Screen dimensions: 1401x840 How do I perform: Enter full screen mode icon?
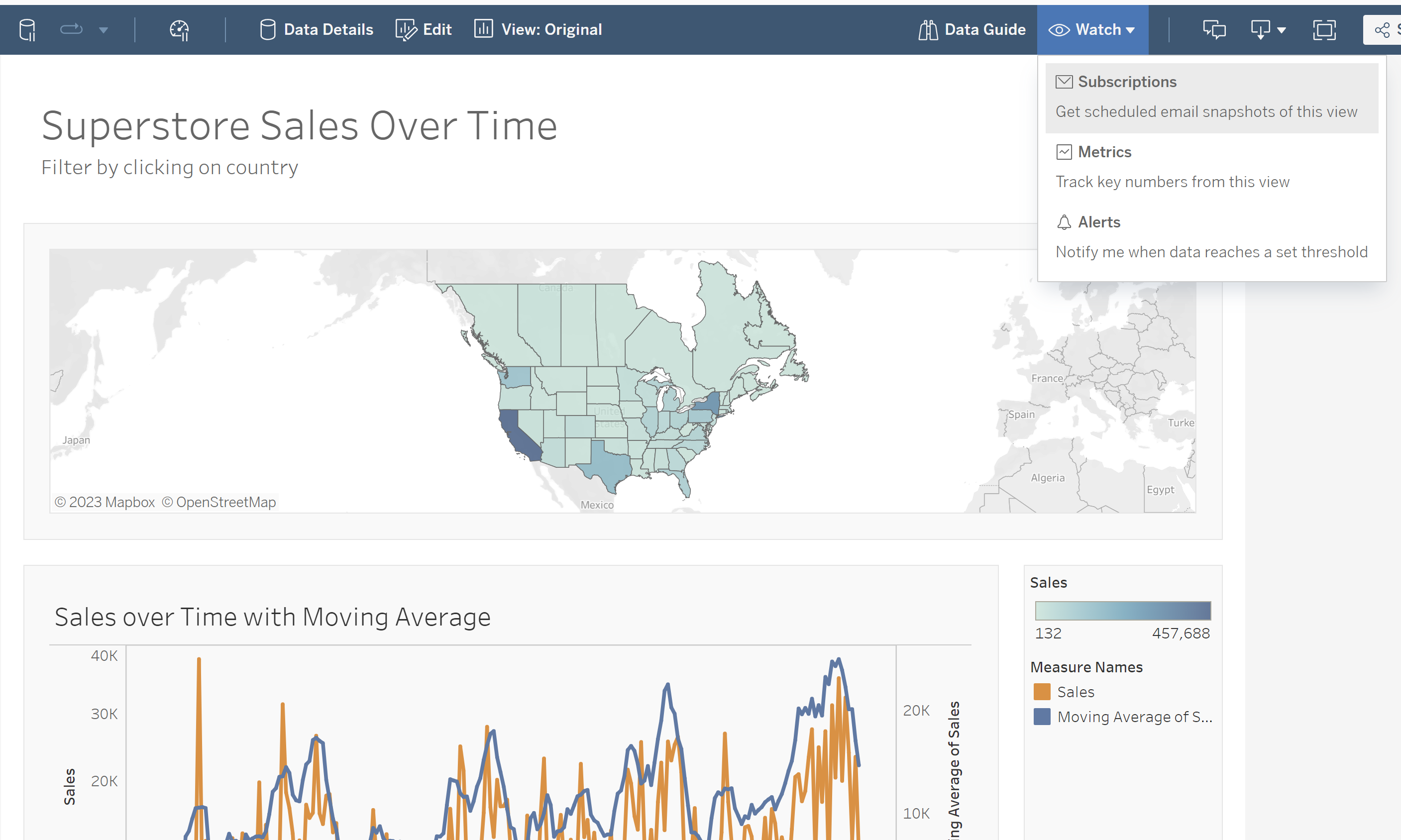(x=1324, y=29)
